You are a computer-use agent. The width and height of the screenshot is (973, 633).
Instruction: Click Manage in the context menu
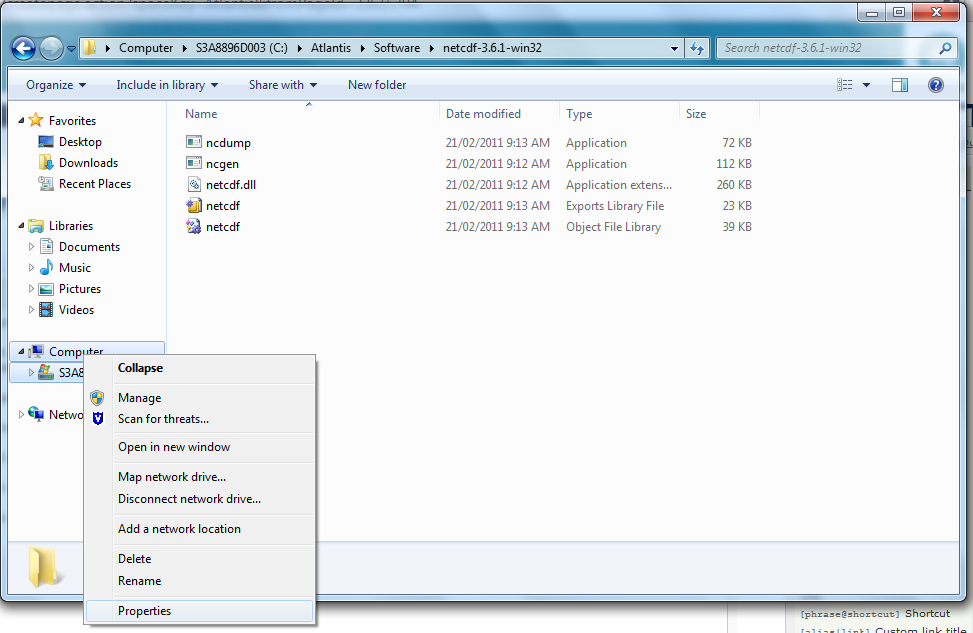coord(139,398)
